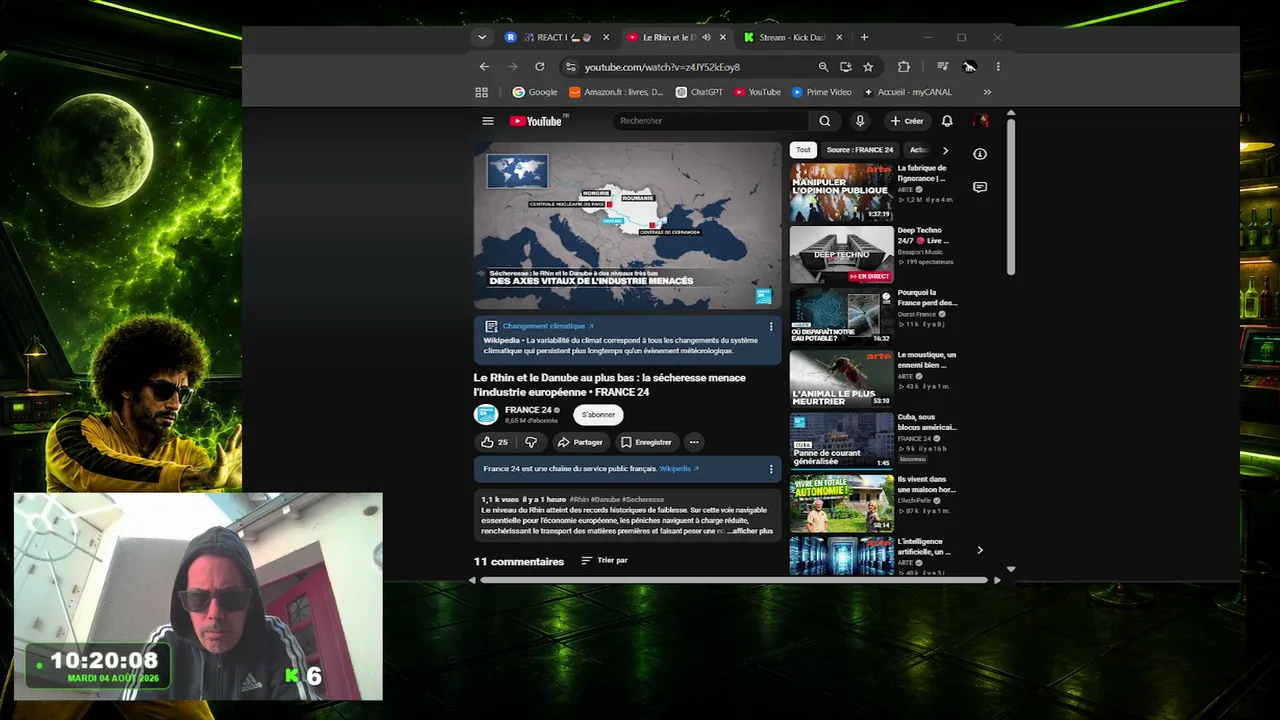Open the Wikipedia link about France 24
The image size is (1280, 720).
[679, 469]
